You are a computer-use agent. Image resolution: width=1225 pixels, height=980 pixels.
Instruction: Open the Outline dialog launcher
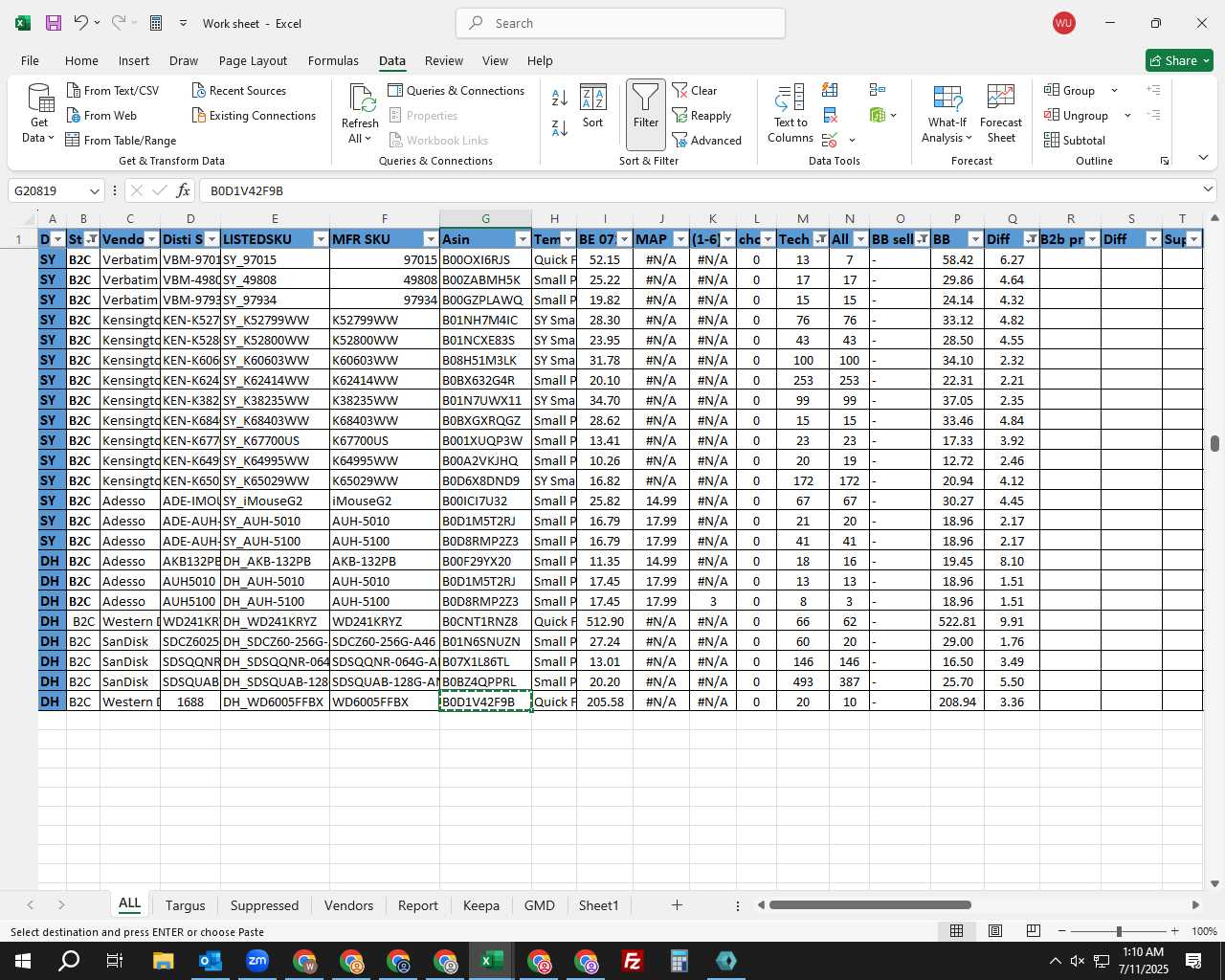click(x=1165, y=161)
